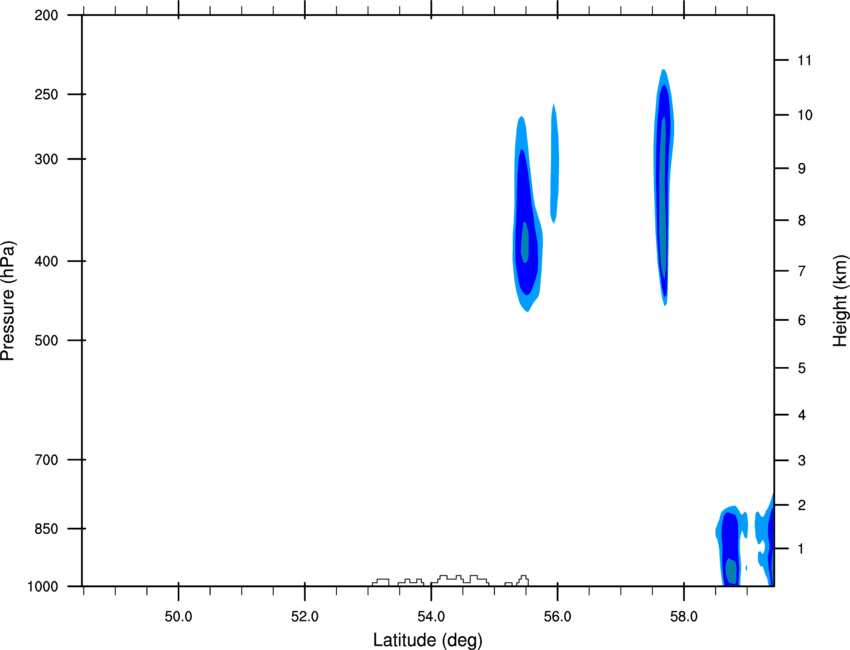Screen dimensions: 850x650
Task: Click the 'Height (km)' axis title
Action: click(840, 300)
